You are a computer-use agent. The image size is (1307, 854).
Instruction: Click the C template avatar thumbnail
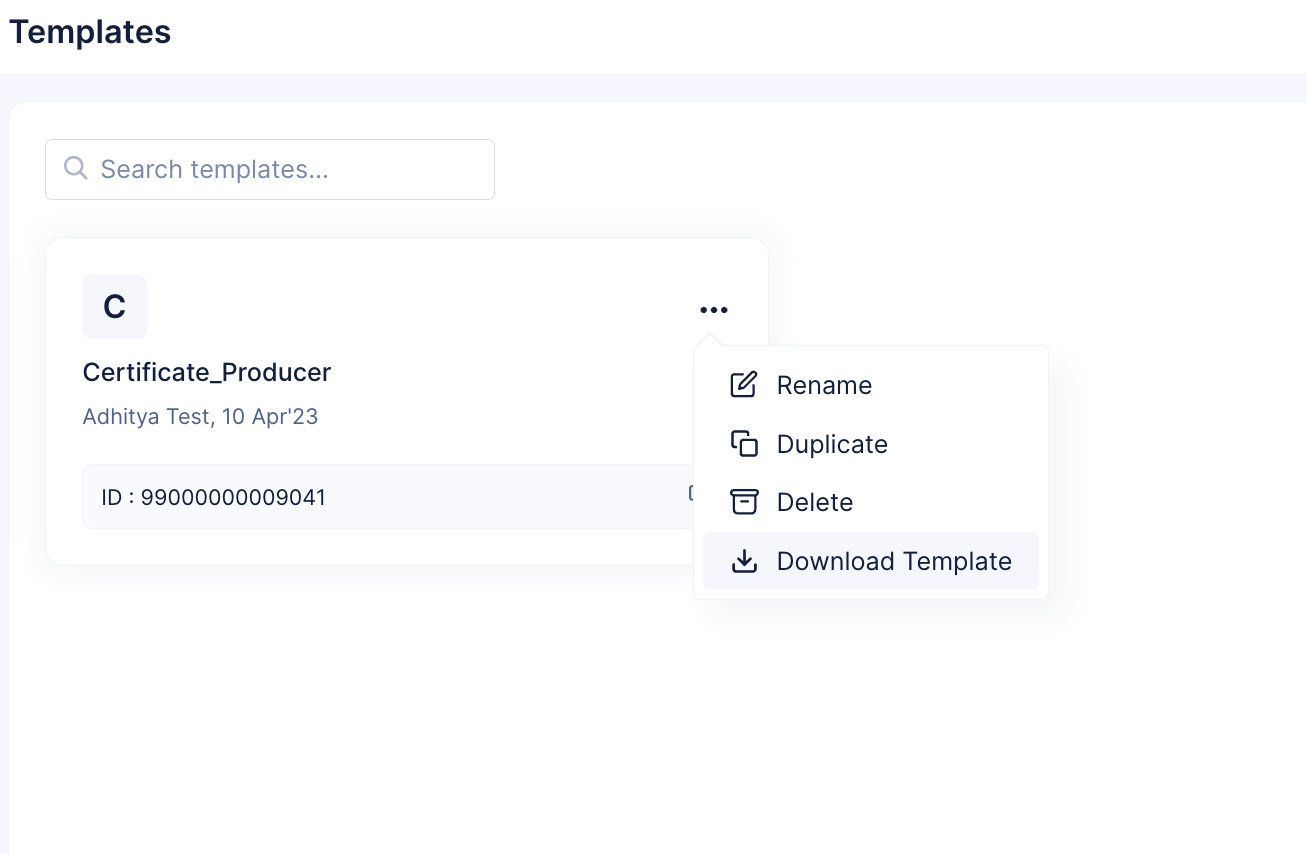coord(114,306)
